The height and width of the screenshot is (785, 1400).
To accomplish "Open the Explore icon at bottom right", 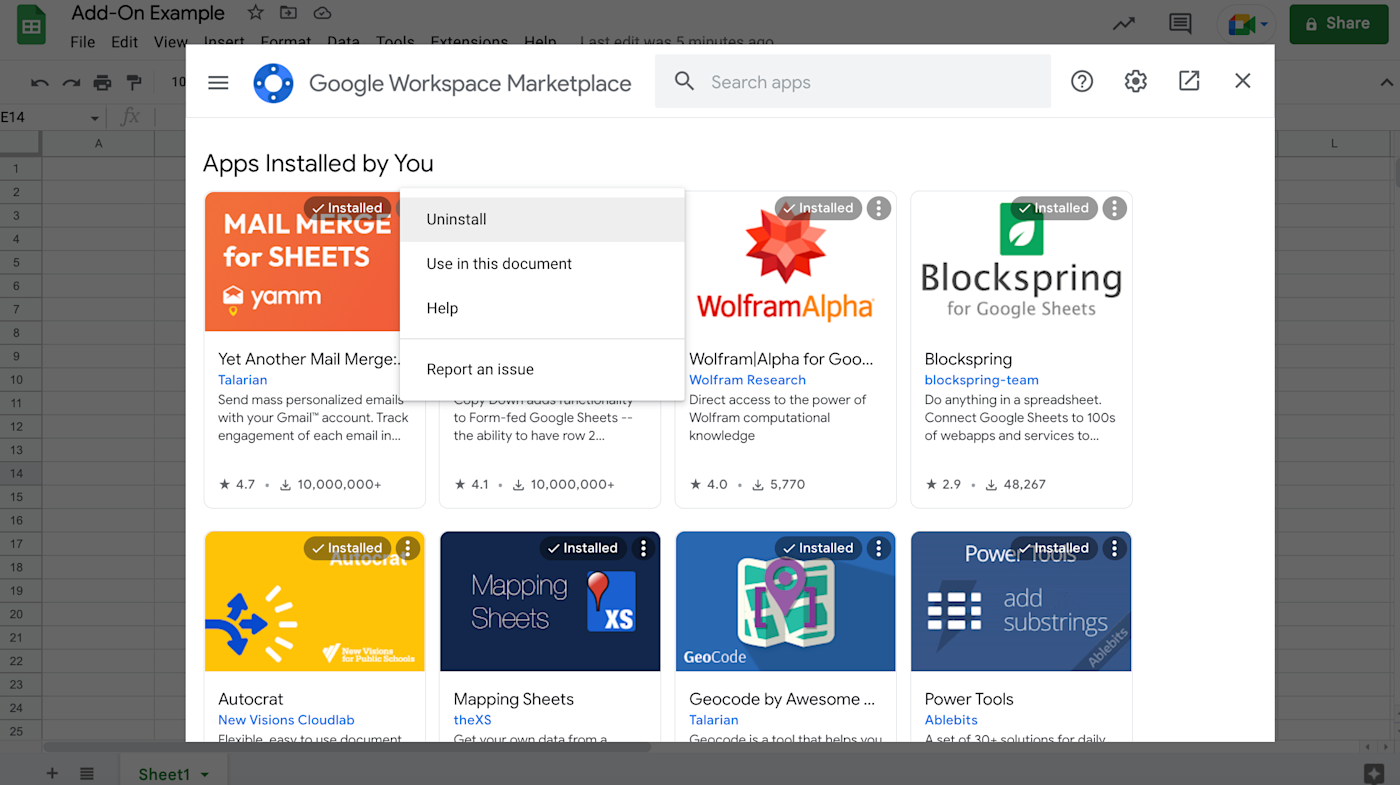I will tap(1374, 773).
